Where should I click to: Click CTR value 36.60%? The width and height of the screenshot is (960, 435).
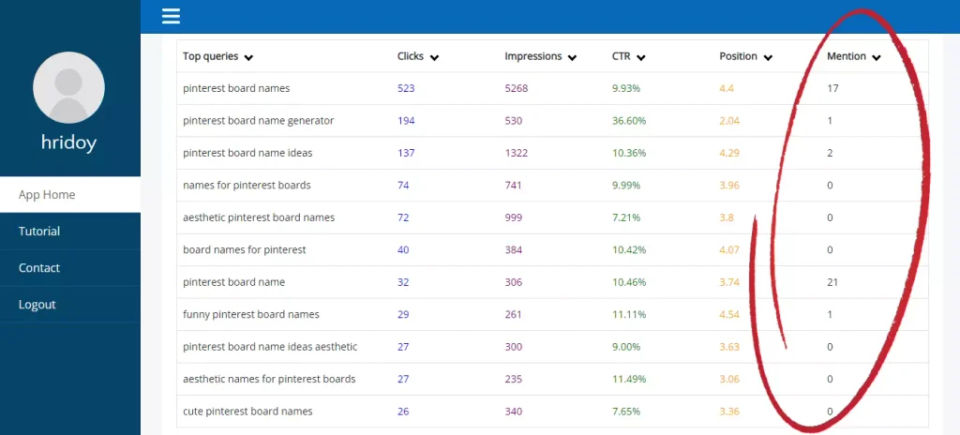(629, 121)
